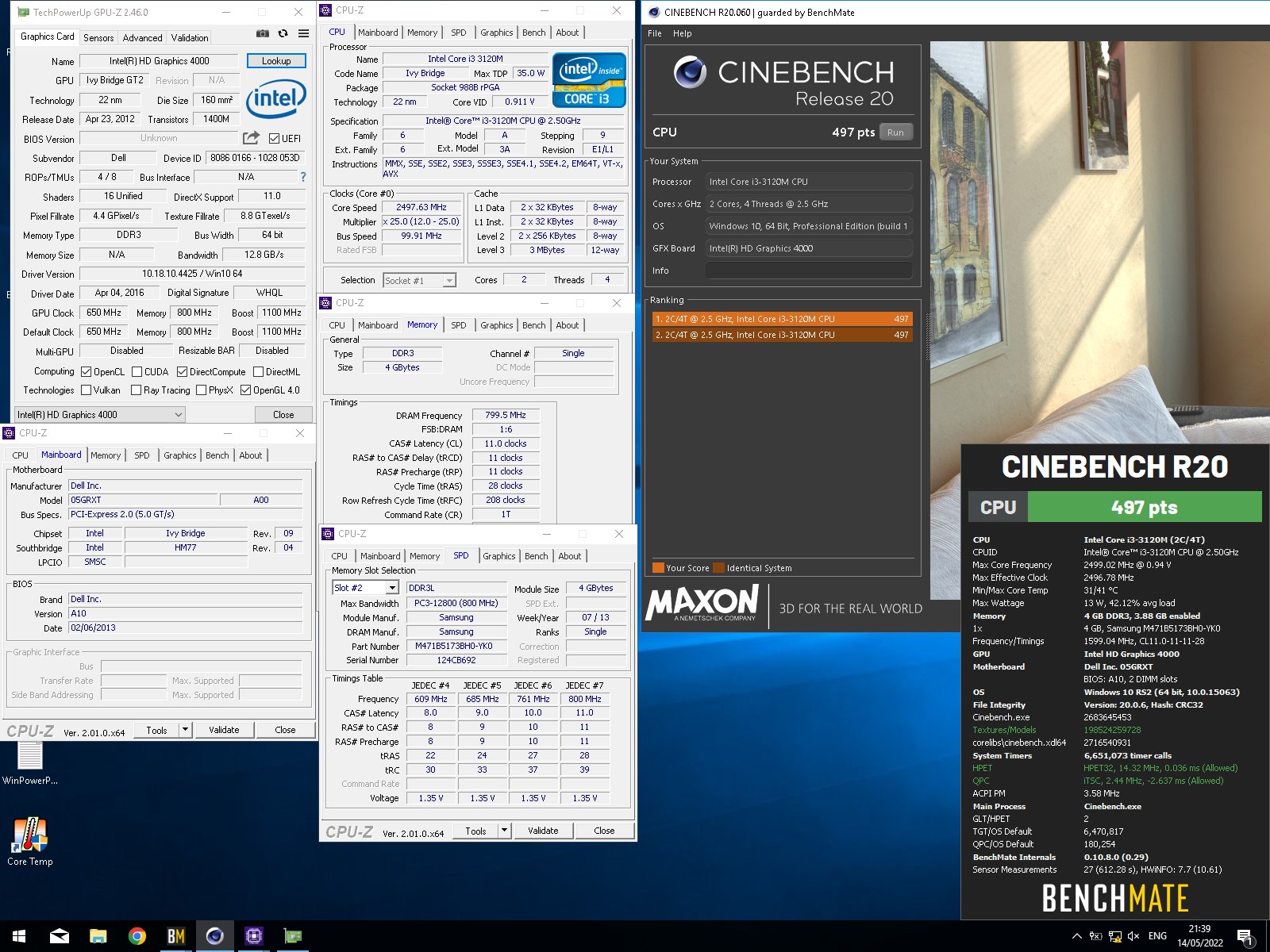
Task: Click the Bus Interface question mark icon
Action: (x=302, y=177)
